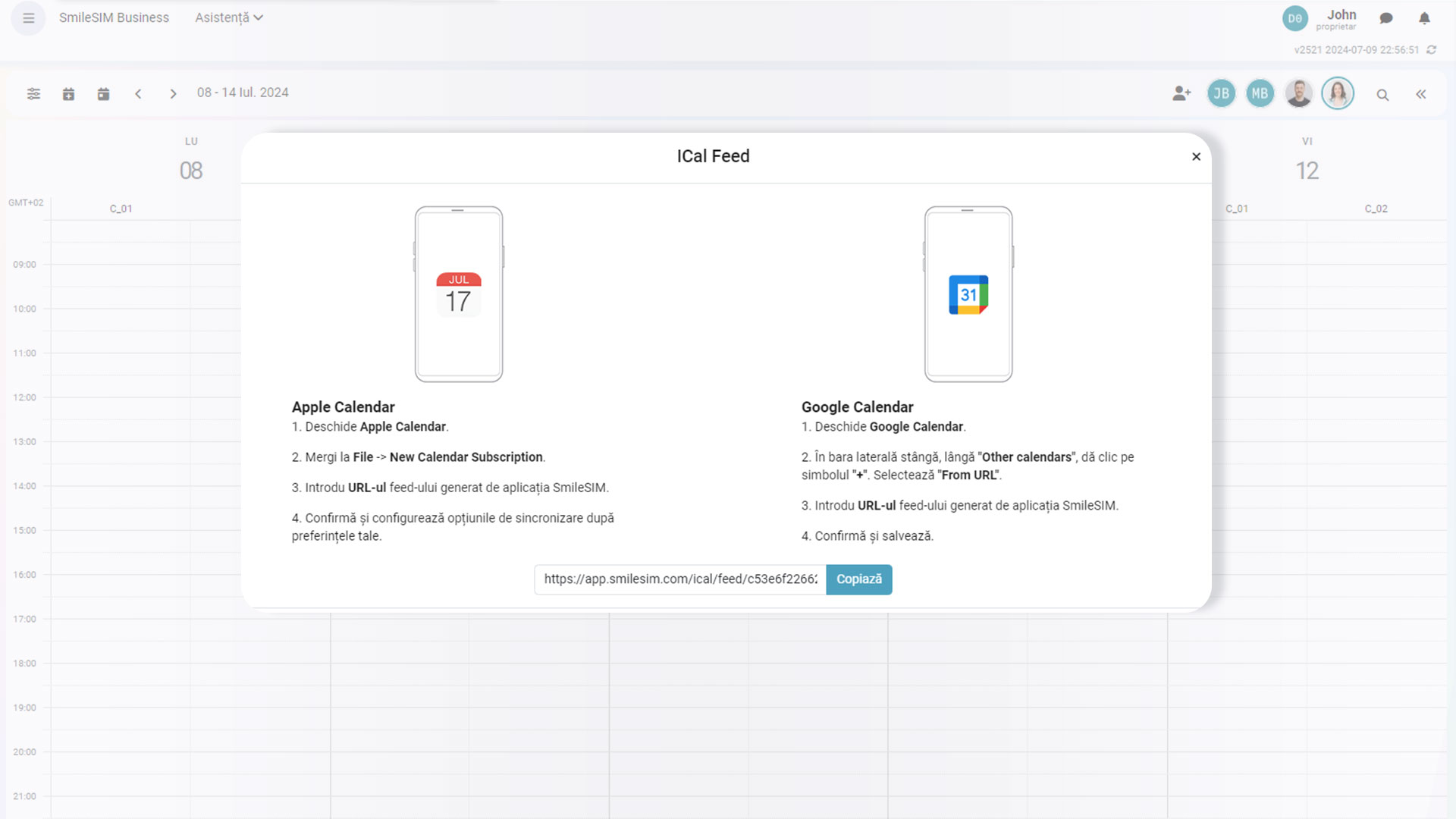Toggle the JB staff avatar filter
Screen dimensions: 1456x819
coord(1221,94)
